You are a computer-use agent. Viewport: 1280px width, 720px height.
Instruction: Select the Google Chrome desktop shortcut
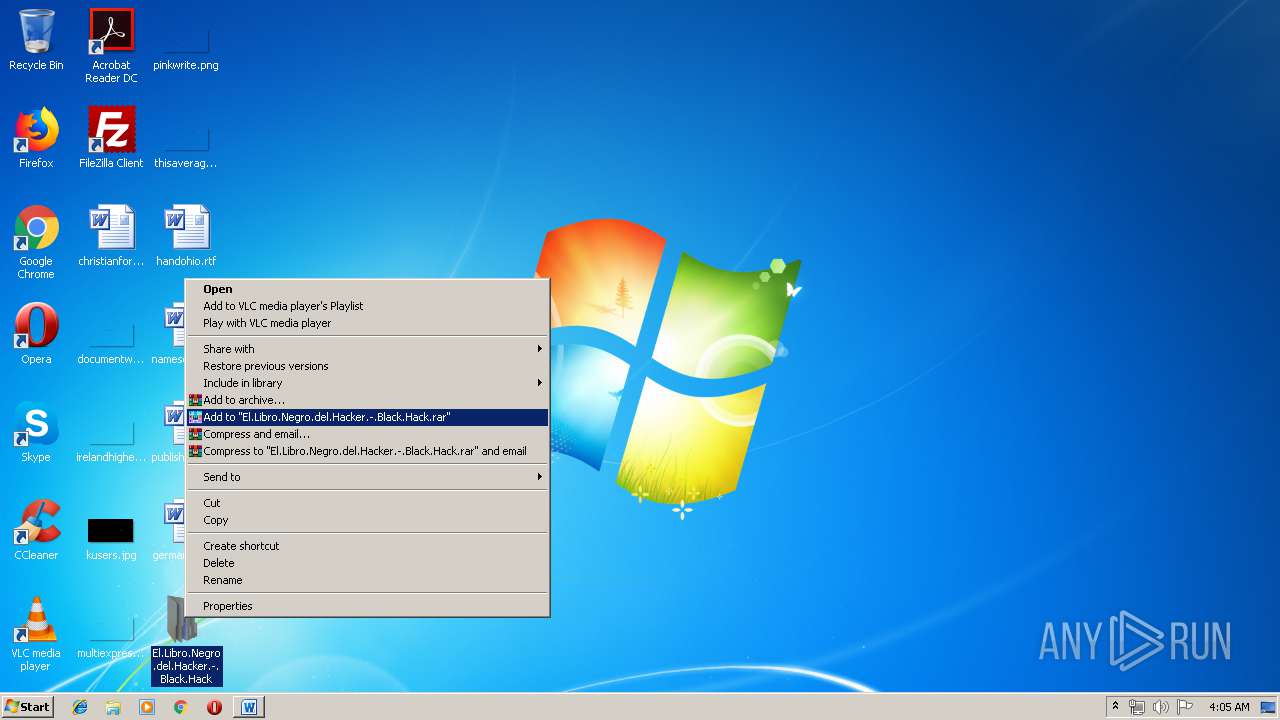pyautogui.click(x=36, y=242)
